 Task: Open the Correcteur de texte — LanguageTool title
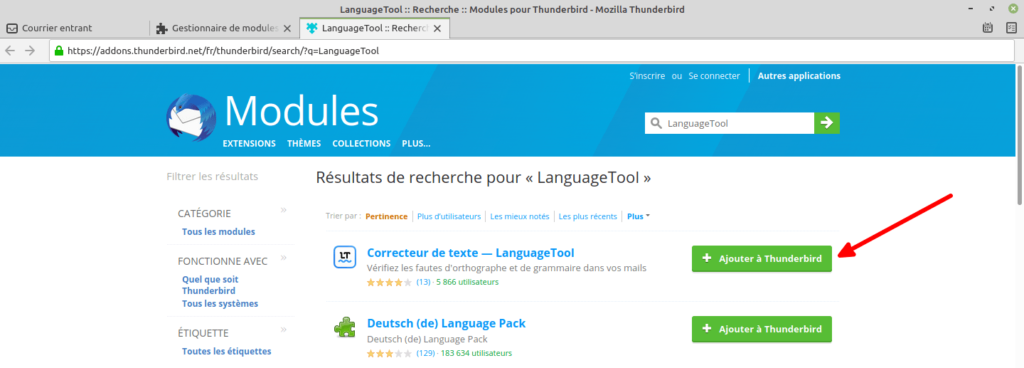click(x=470, y=253)
